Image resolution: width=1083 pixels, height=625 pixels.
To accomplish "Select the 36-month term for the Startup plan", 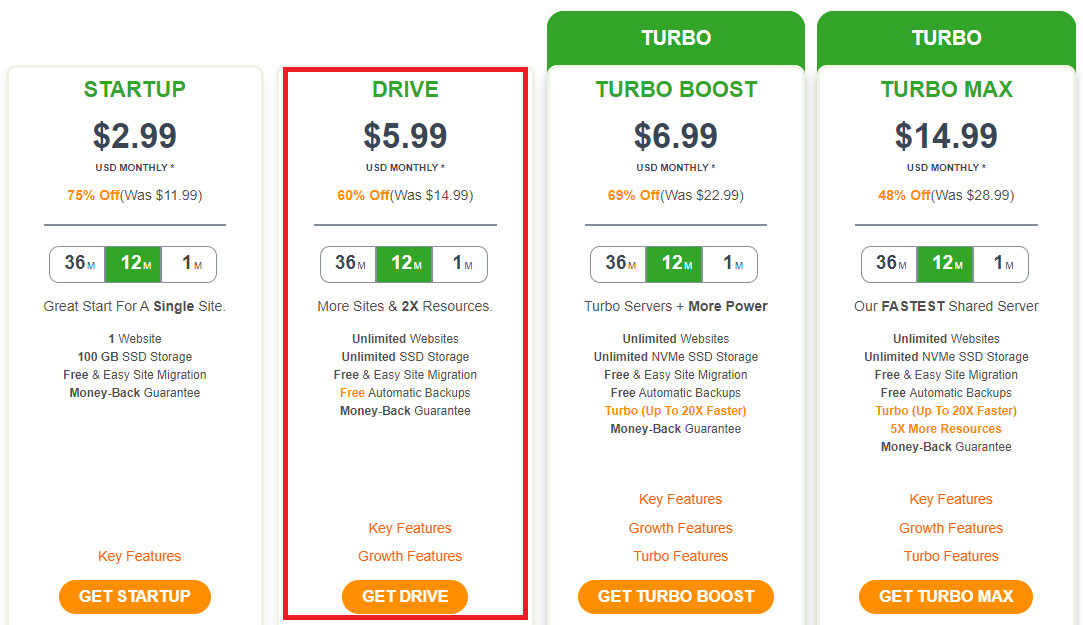I will click(x=77, y=264).
